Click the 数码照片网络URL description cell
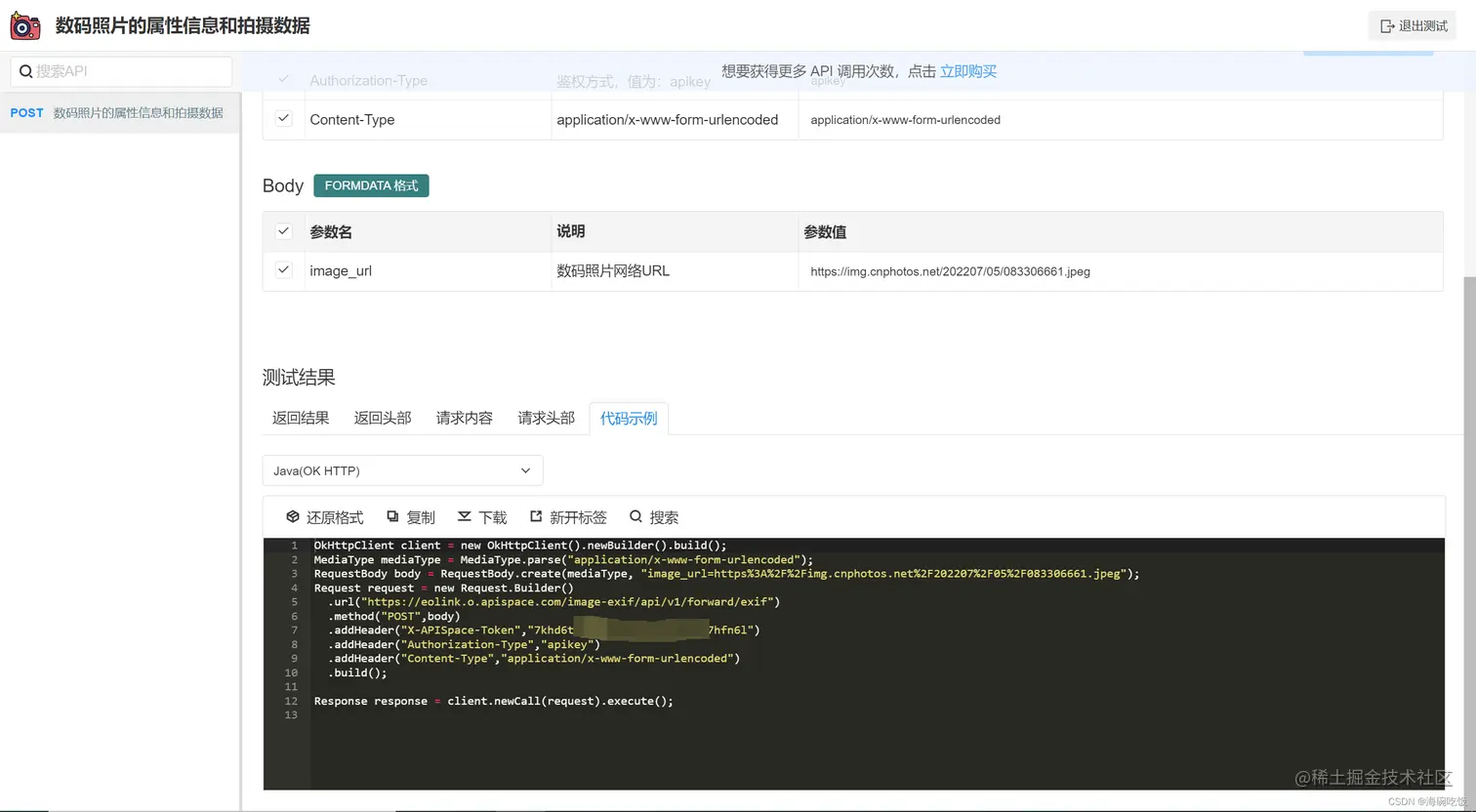 pos(675,271)
